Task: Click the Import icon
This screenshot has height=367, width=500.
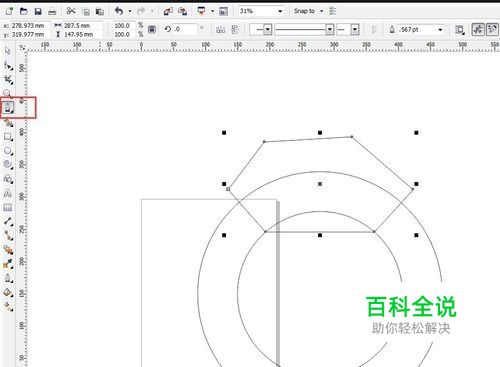Action: click(x=168, y=11)
